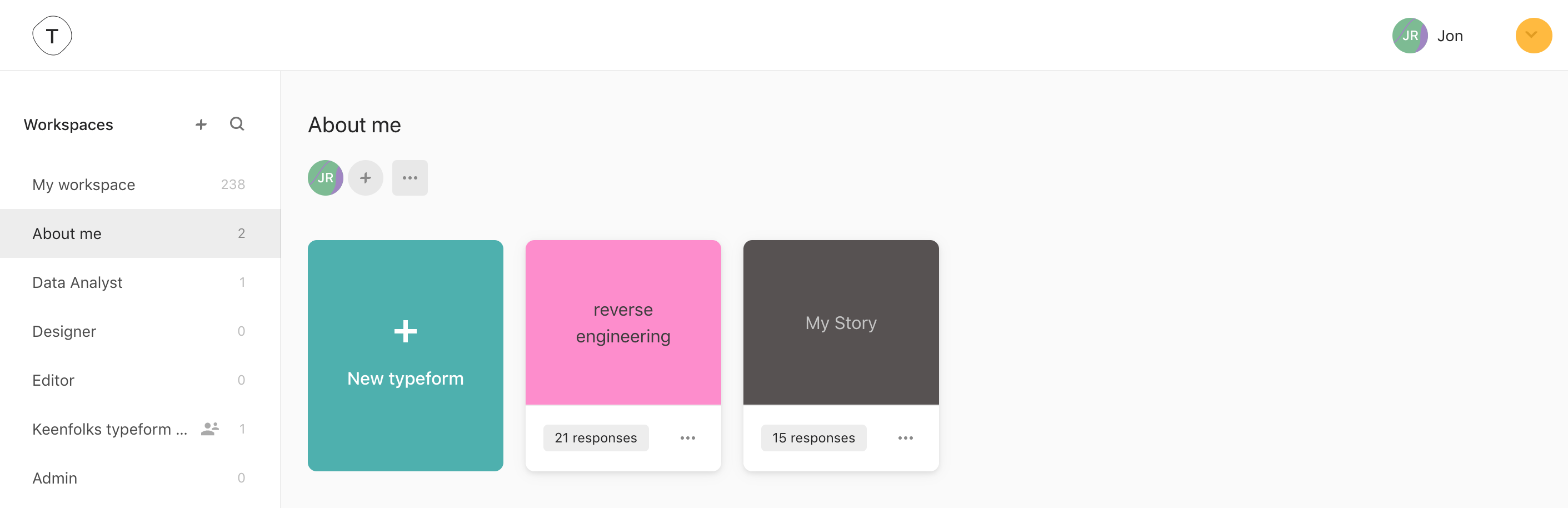The width and height of the screenshot is (1568, 508).
Task: View 21 responses for reverse engineering
Action: [595, 438]
